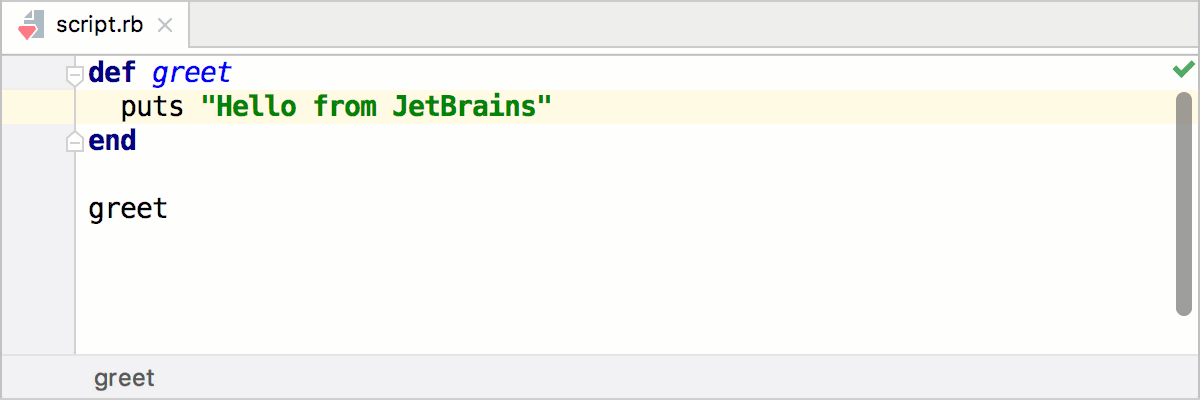Click the greet call on the last line
The width and height of the screenshot is (1200, 400).
click(x=128, y=209)
